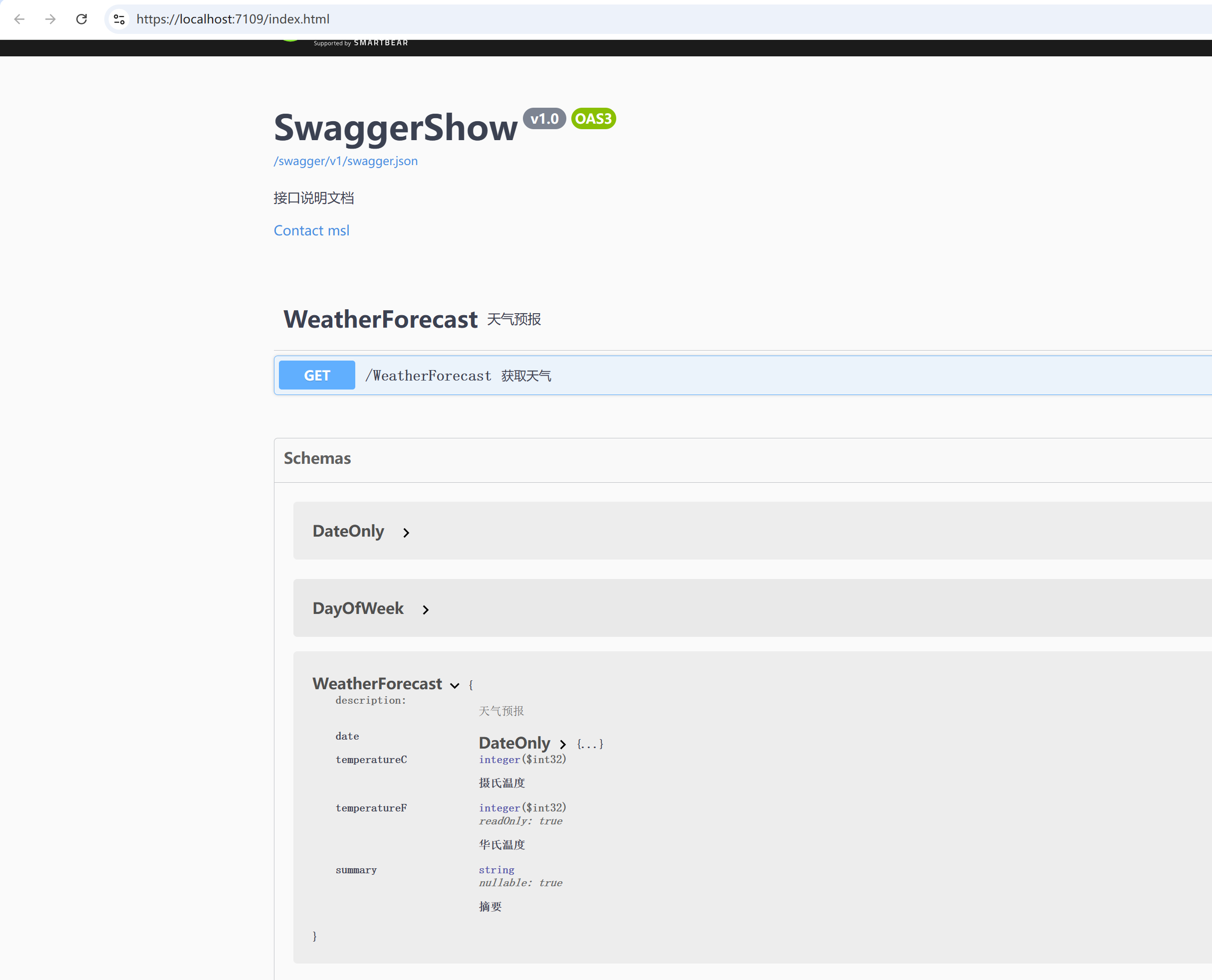Click the v1.0 version badge
Viewport: 1212px width, 980px height.
[544, 119]
